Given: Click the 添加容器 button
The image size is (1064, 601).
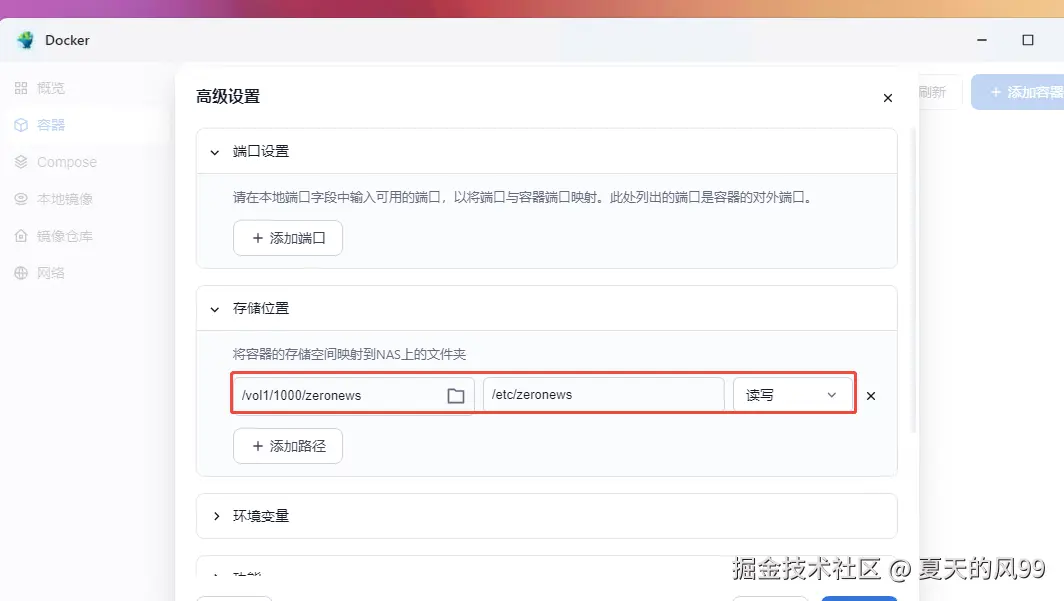Looking at the screenshot, I should coord(1019,92).
